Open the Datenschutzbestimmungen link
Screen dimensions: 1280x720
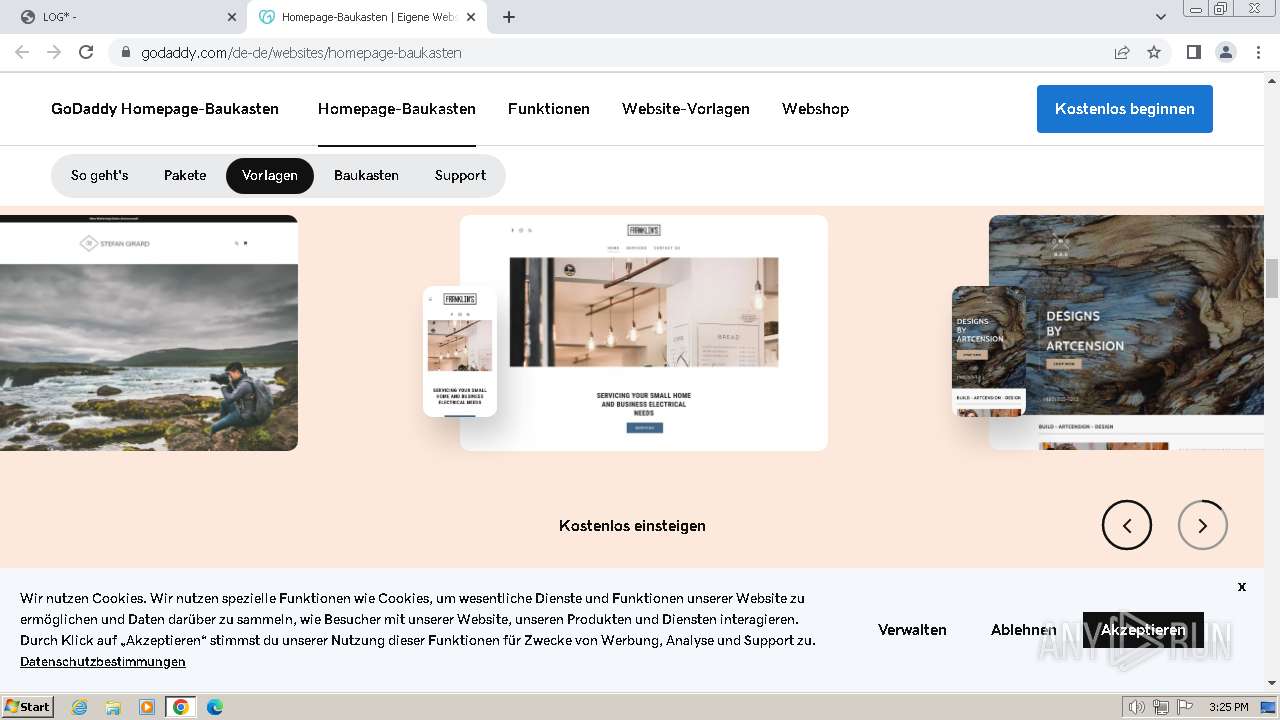click(x=103, y=662)
